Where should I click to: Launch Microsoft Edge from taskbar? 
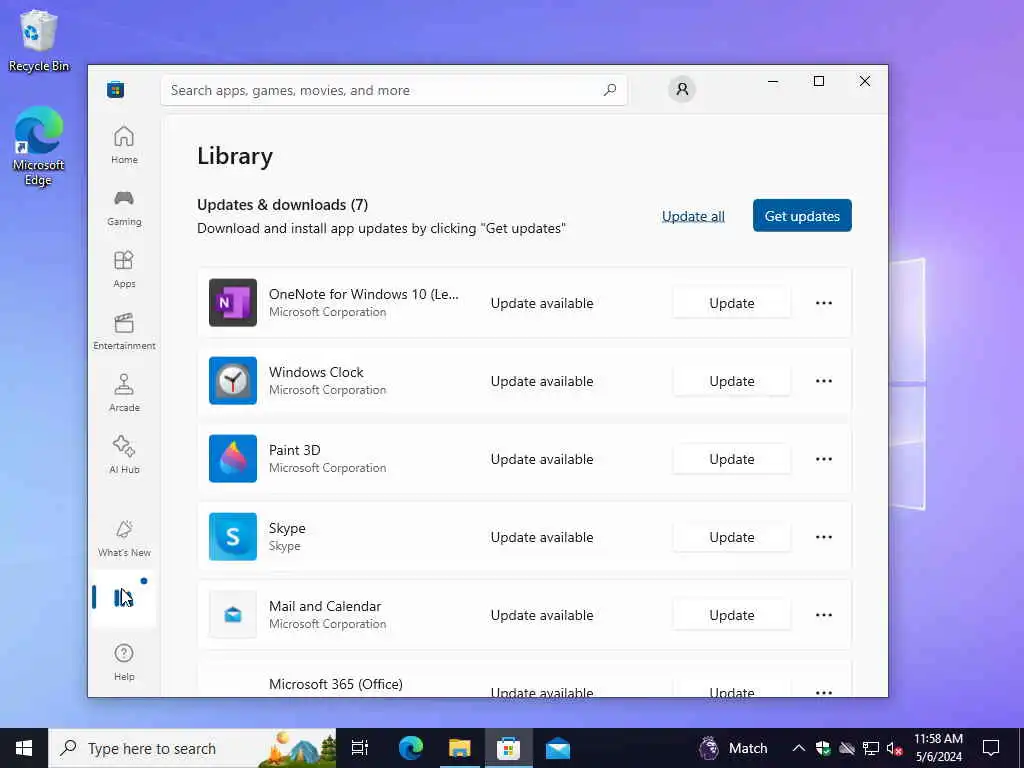point(411,748)
